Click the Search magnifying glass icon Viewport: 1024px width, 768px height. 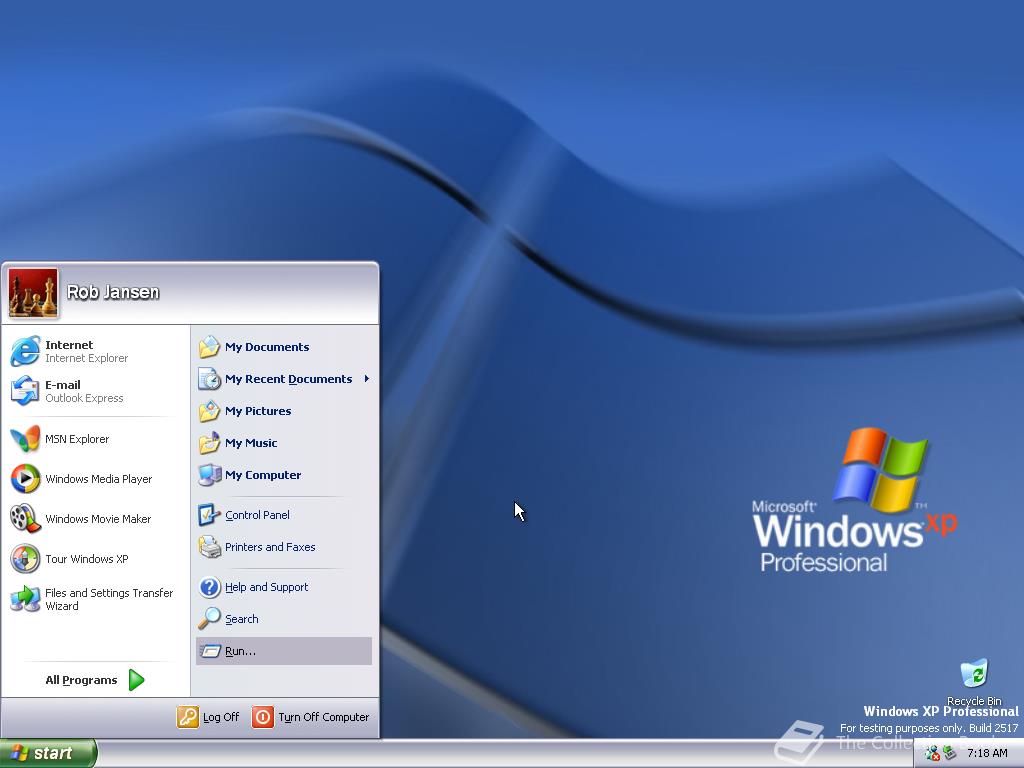click(209, 618)
